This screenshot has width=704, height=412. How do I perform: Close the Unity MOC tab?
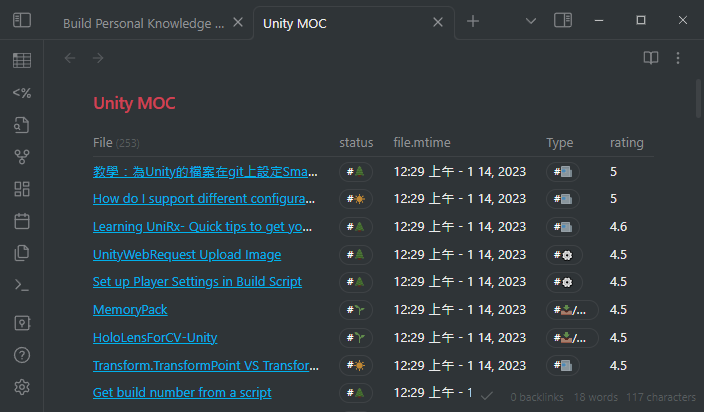(x=438, y=23)
